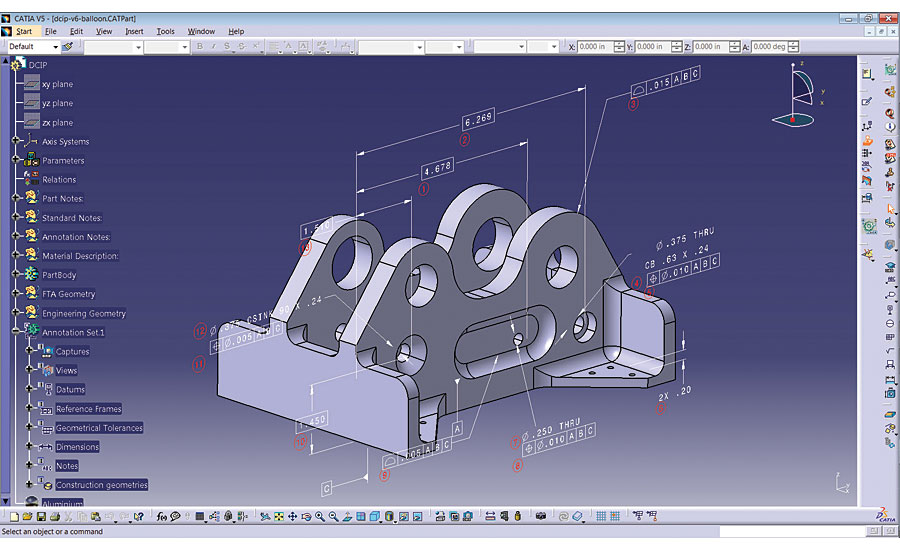Expand the Parameters tree node
The image size is (900, 550).
click(x=16, y=159)
